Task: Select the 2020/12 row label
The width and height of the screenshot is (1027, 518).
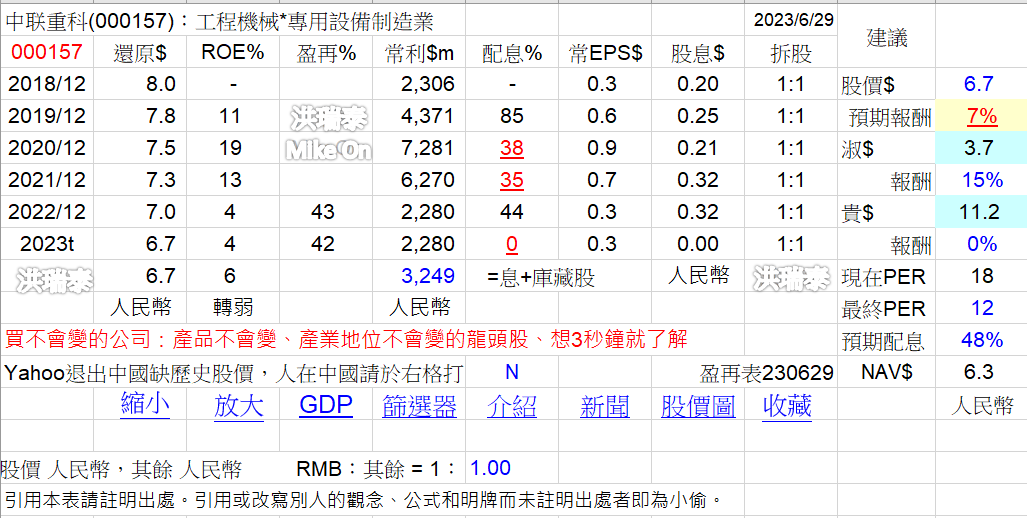Action: click(x=47, y=148)
